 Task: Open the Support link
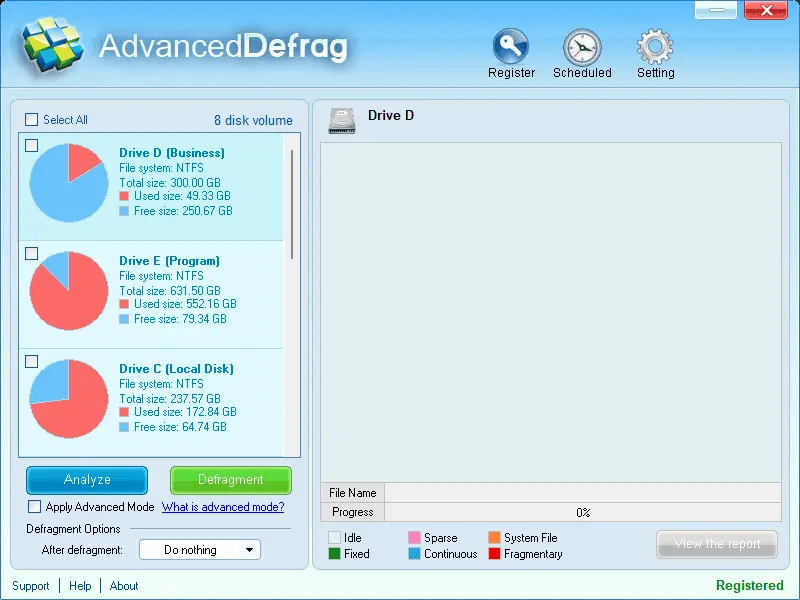click(31, 586)
